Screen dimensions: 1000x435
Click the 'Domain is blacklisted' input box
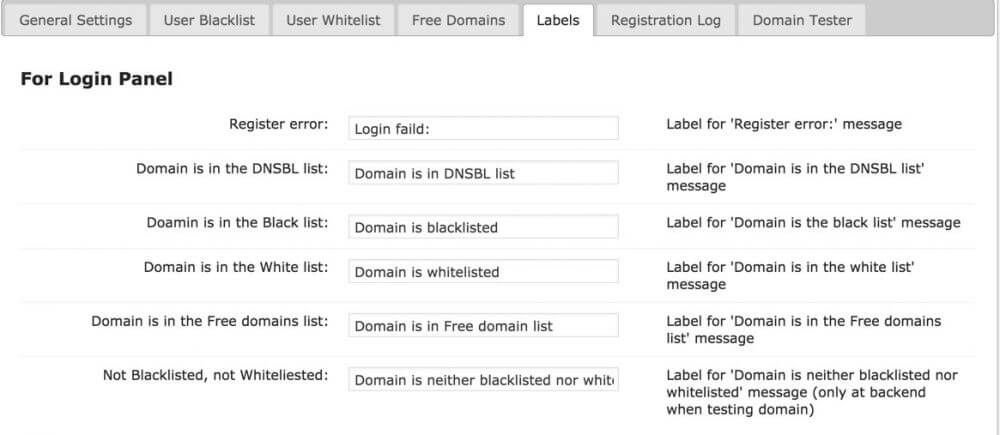[483, 227]
